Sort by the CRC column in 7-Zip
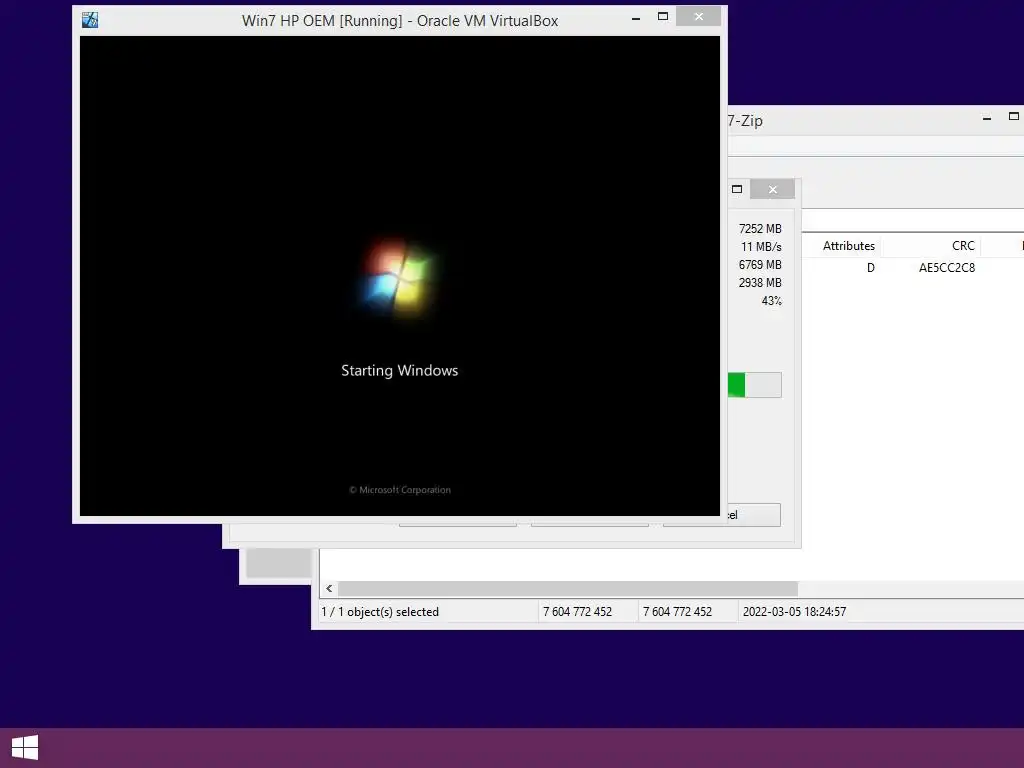This screenshot has height=768, width=1024. (x=963, y=246)
